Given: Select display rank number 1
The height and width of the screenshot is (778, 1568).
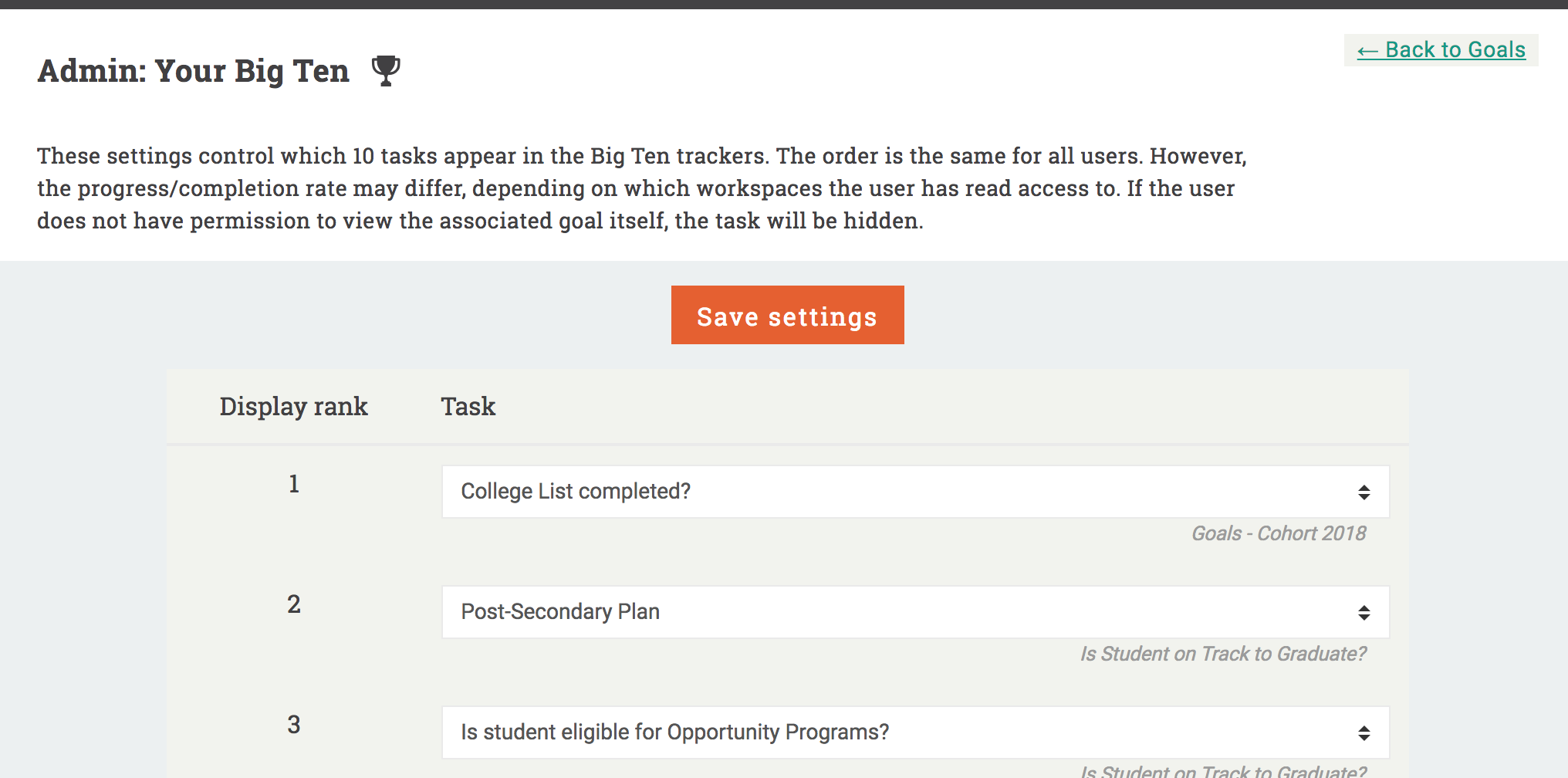Looking at the screenshot, I should (x=294, y=484).
